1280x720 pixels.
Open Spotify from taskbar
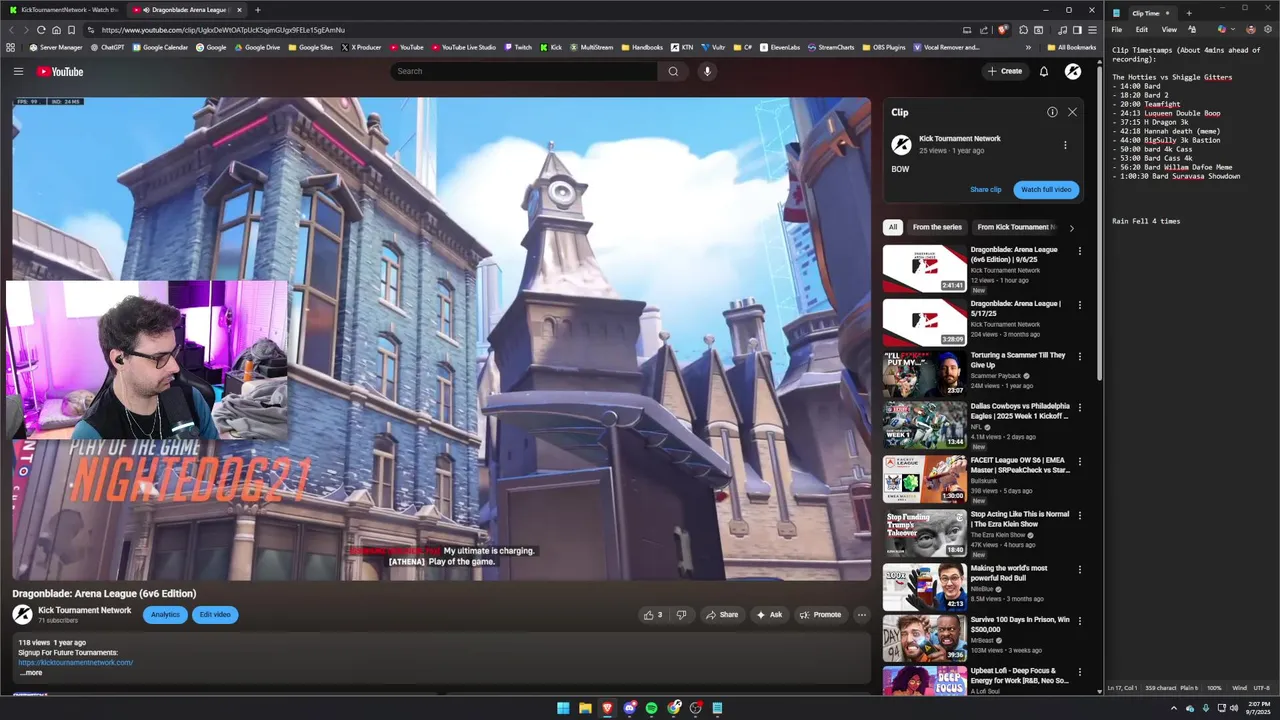click(651, 708)
